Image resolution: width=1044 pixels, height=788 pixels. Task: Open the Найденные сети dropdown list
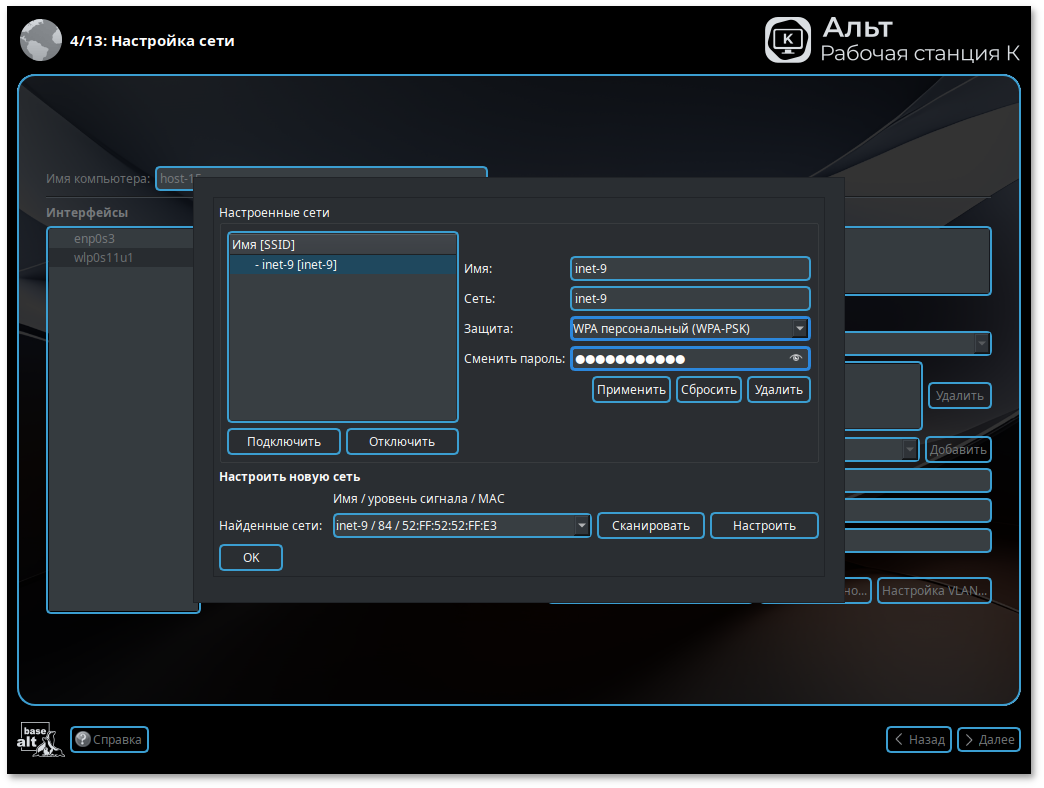click(x=582, y=526)
